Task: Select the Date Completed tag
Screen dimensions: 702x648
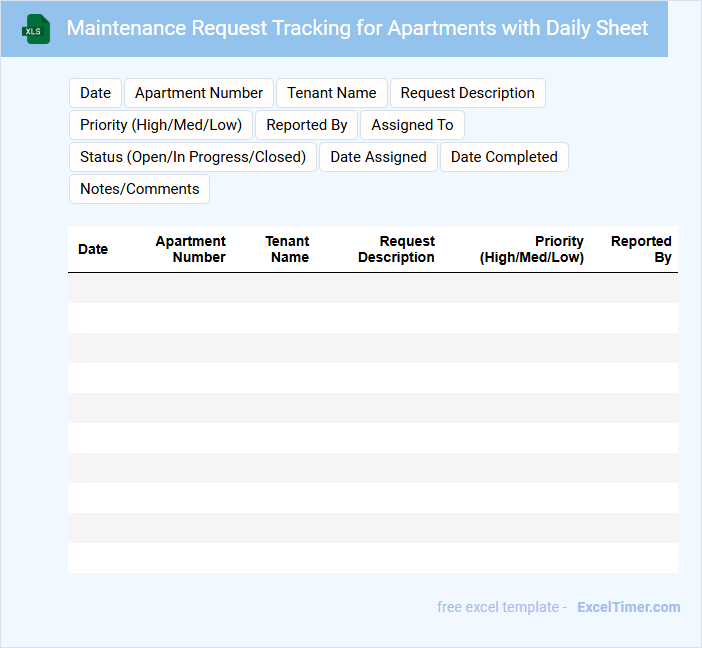Action: (504, 157)
